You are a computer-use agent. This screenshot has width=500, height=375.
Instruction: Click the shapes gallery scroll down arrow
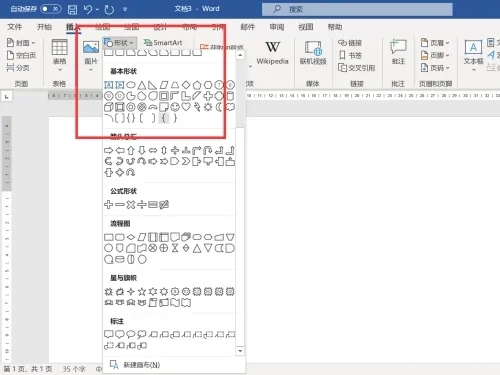pos(240,351)
